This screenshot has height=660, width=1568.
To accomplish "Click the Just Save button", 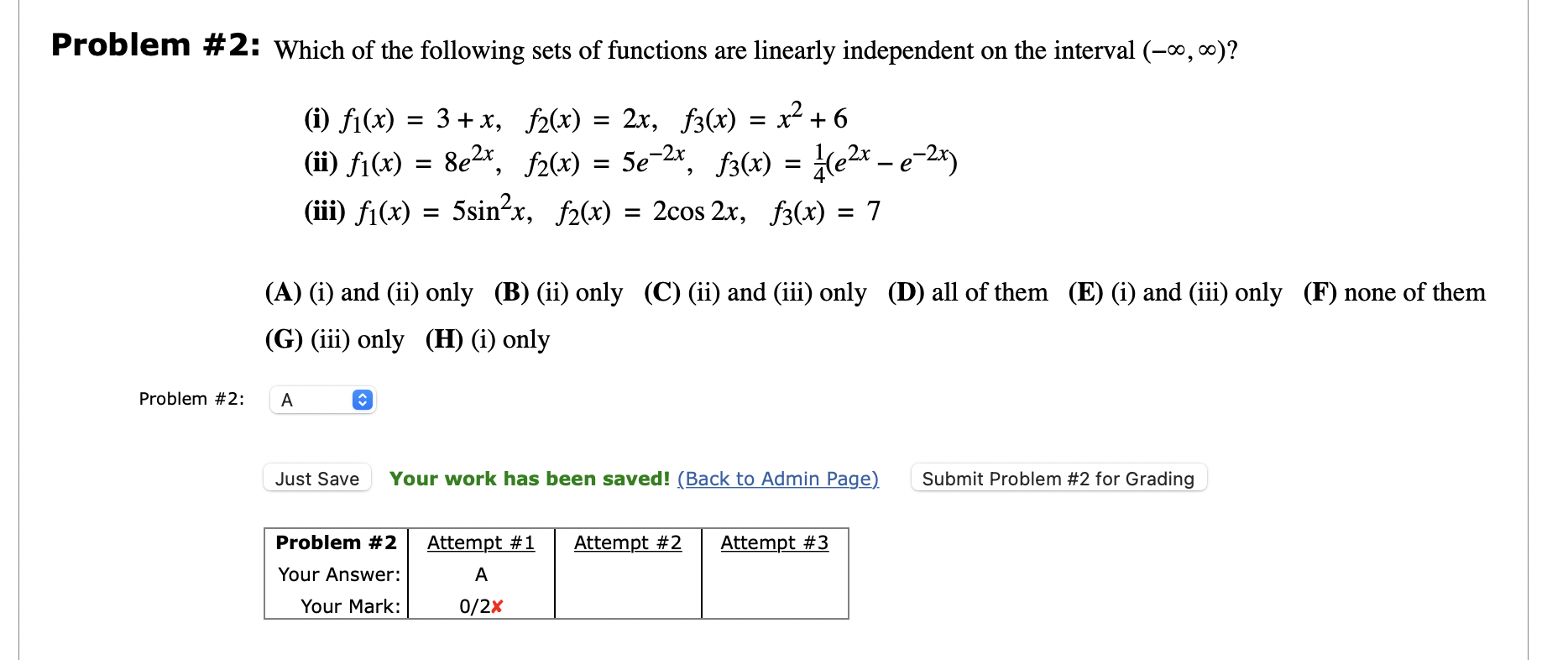I will tap(316, 478).
